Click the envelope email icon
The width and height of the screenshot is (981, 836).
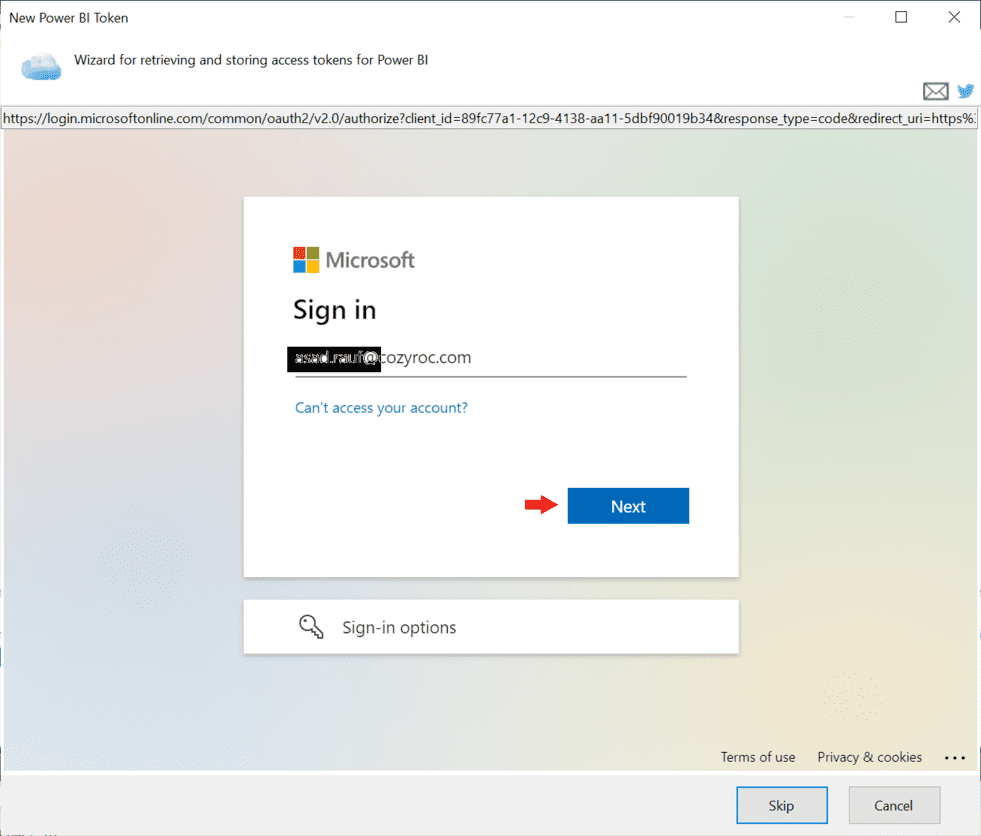[x=935, y=91]
